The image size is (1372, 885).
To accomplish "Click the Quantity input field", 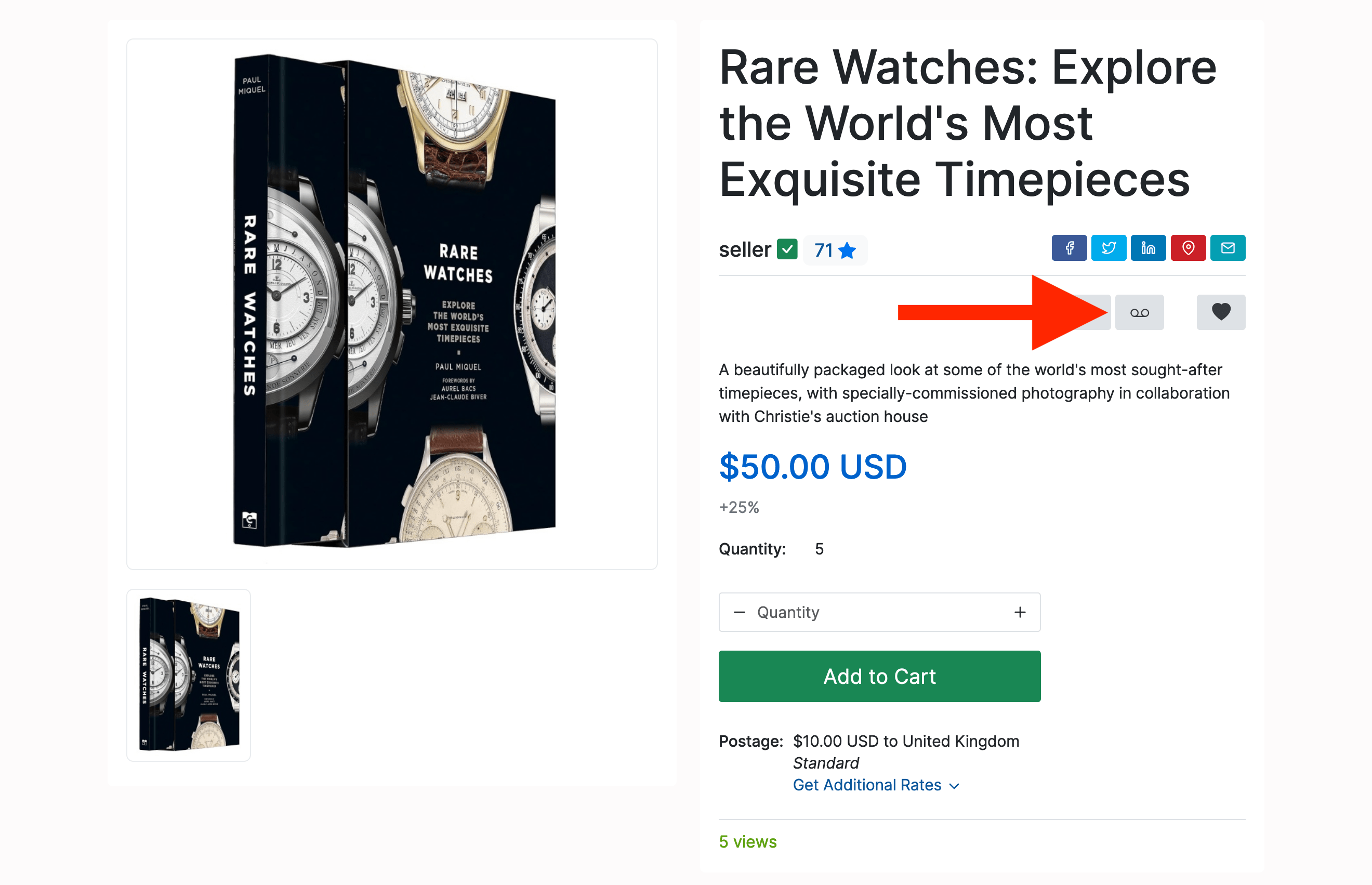I will pos(879,612).
